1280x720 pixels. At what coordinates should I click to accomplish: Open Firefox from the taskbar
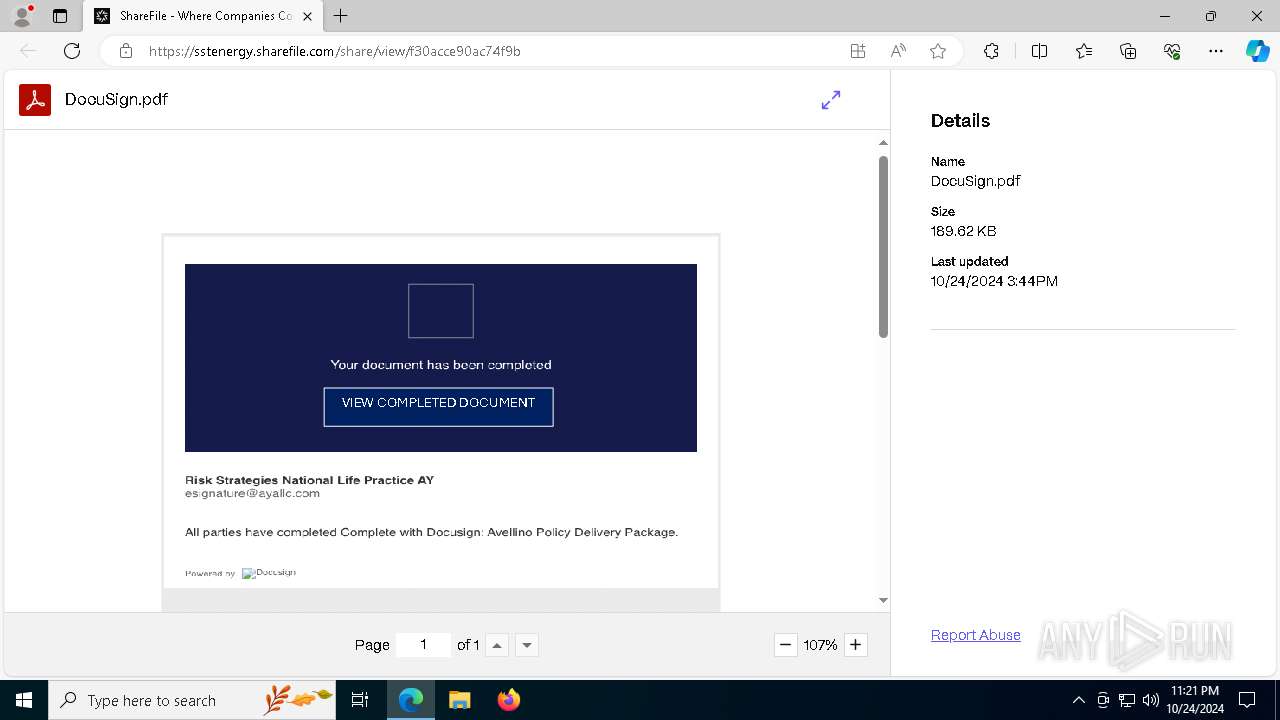508,700
